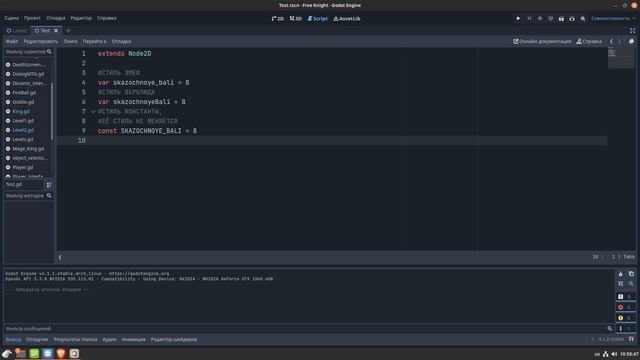
Task: Switch to the 3D workspace
Action: tap(296, 18)
